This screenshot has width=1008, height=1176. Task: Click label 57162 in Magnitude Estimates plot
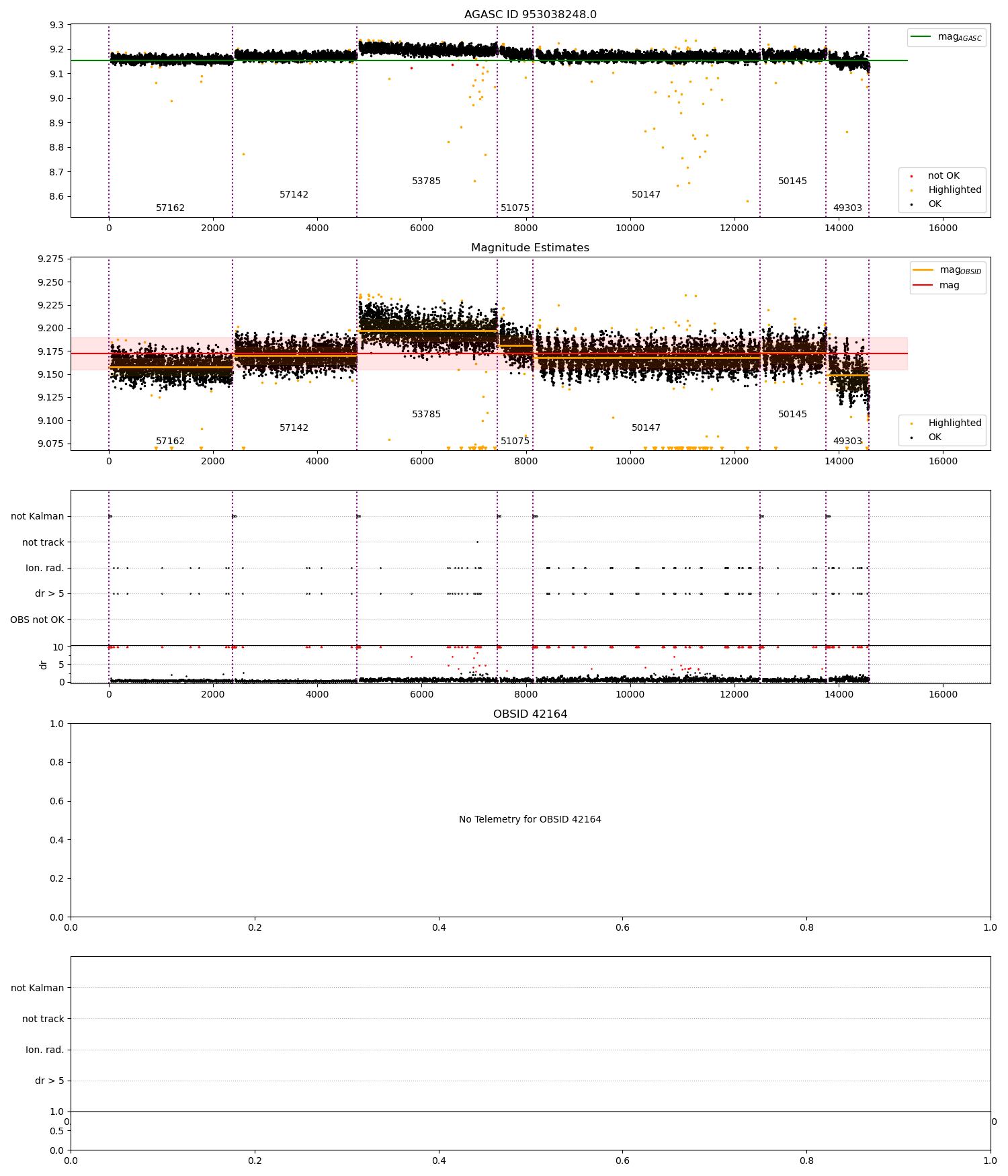170,442
